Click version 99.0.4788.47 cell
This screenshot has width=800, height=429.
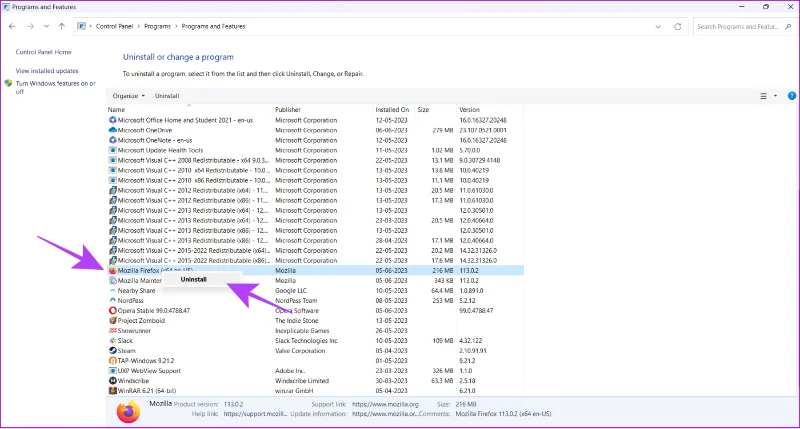click(x=476, y=310)
